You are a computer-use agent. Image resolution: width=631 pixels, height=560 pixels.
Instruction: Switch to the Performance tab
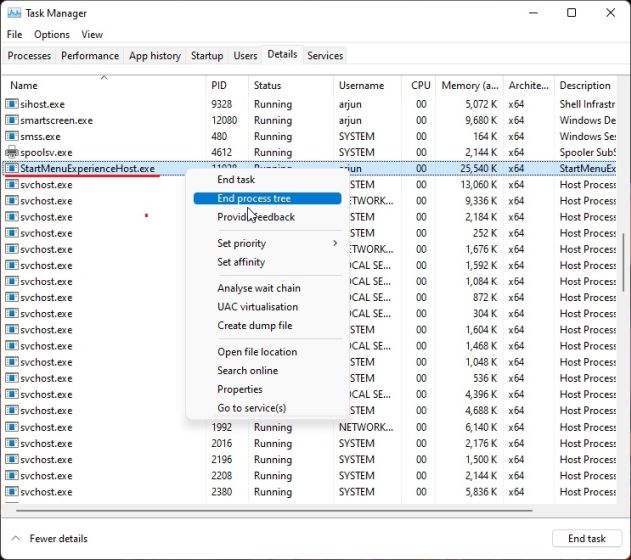pyautogui.click(x=90, y=56)
